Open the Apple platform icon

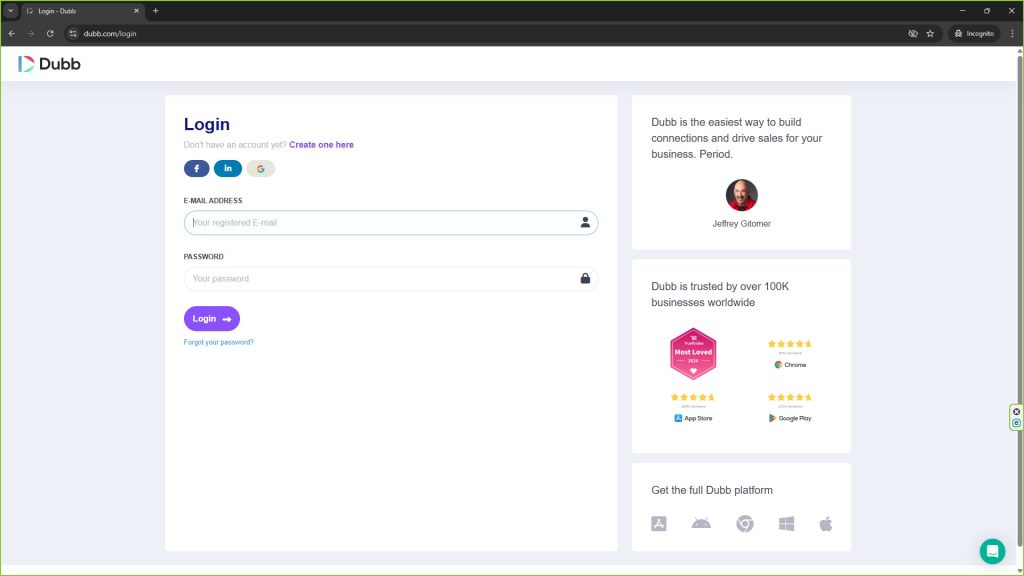pyautogui.click(x=826, y=524)
